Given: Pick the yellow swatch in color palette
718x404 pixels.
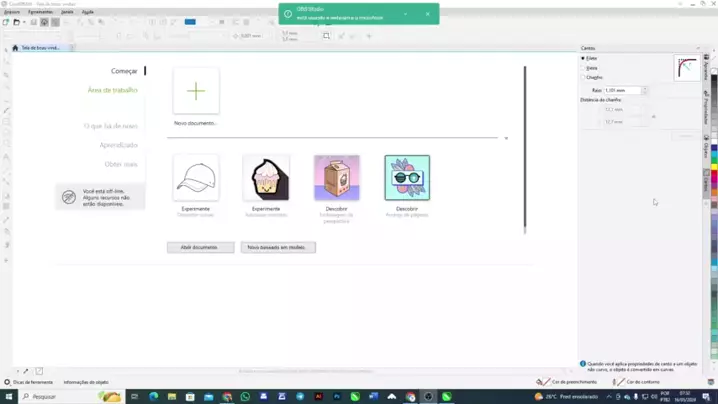Looking at the screenshot, I should [x=714, y=168].
